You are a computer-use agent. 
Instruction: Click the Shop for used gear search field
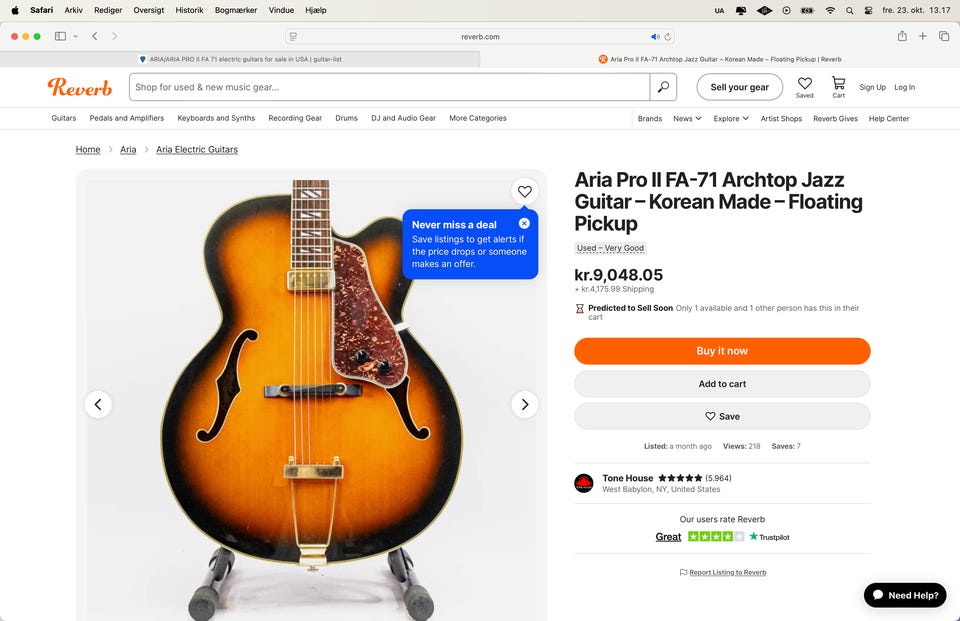pyautogui.click(x=389, y=87)
